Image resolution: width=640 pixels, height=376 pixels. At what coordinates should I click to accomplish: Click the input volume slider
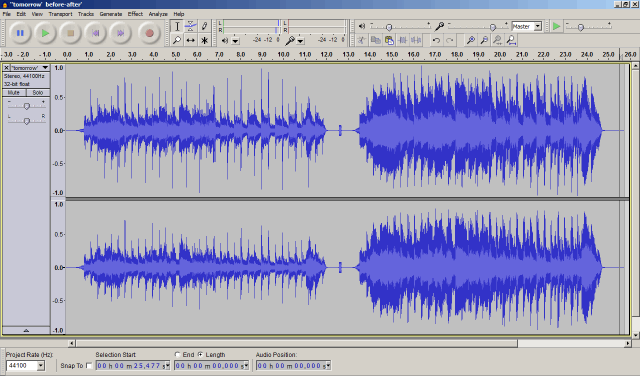click(x=478, y=27)
